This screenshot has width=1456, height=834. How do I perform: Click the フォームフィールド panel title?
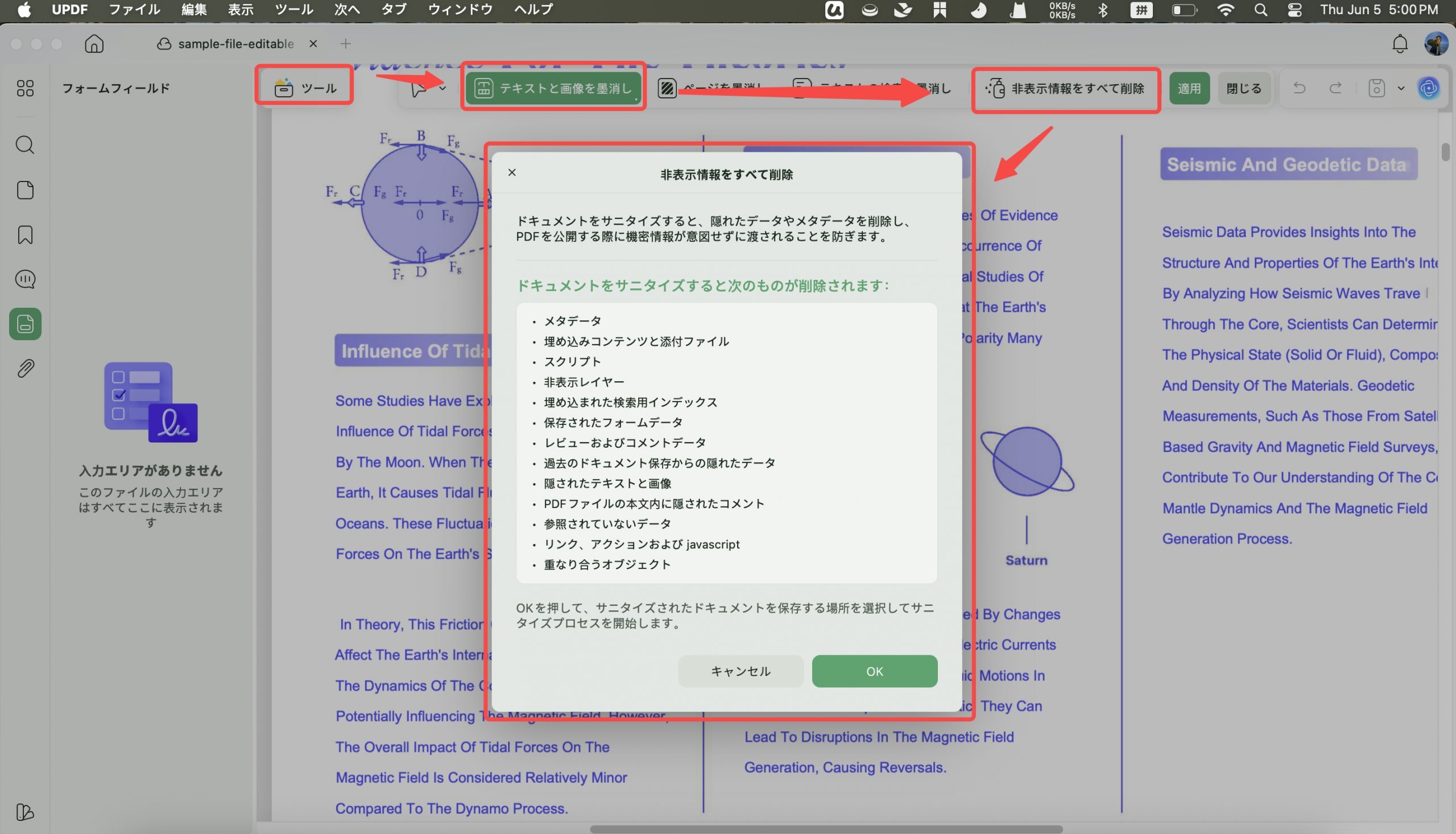coord(116,88)
